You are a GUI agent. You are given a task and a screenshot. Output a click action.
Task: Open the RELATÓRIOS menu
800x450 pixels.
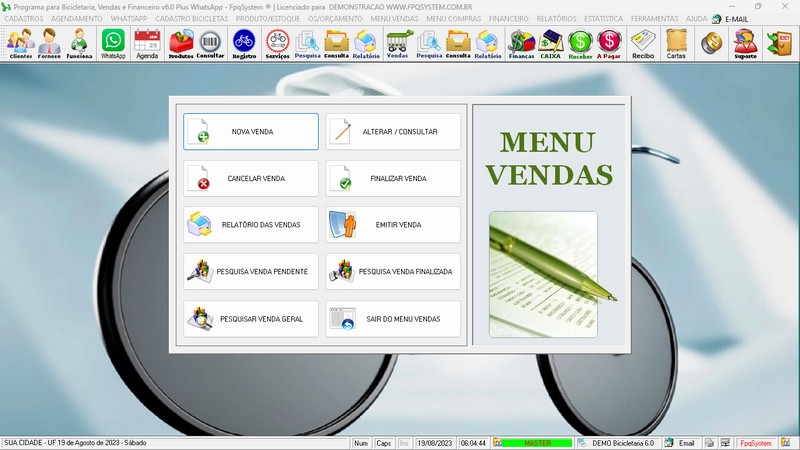point(556,18)
